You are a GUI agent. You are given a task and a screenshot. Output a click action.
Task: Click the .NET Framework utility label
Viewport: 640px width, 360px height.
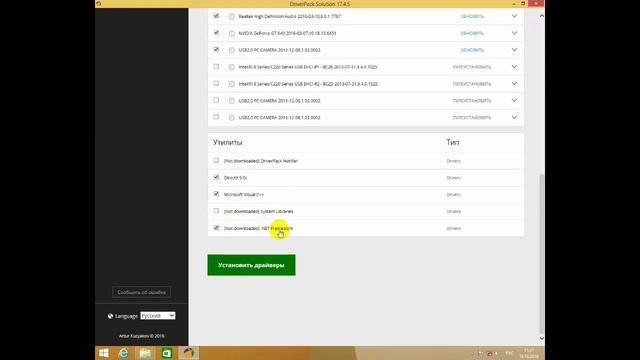point(258,228)
